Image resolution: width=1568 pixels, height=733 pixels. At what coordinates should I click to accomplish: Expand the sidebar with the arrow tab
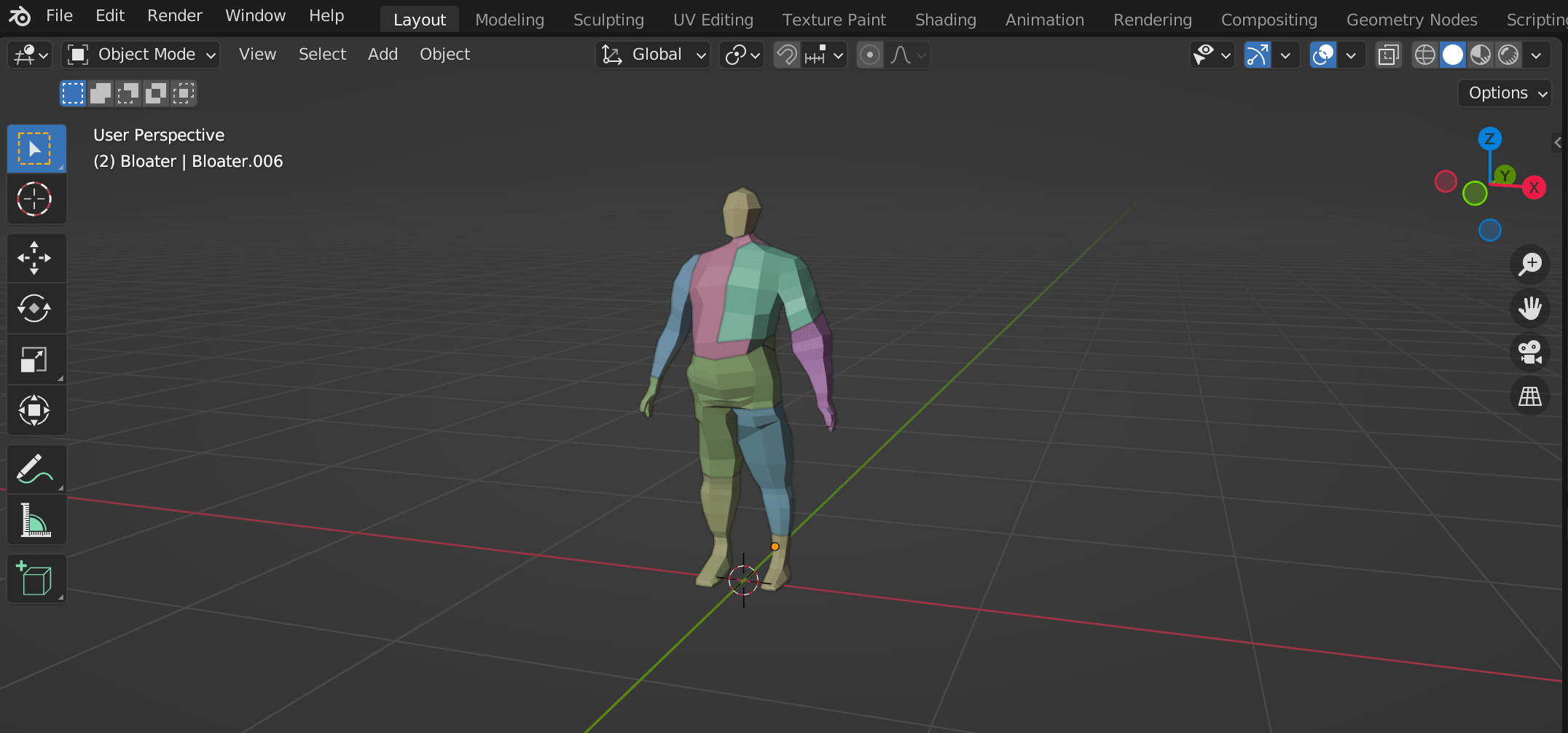1558,143
